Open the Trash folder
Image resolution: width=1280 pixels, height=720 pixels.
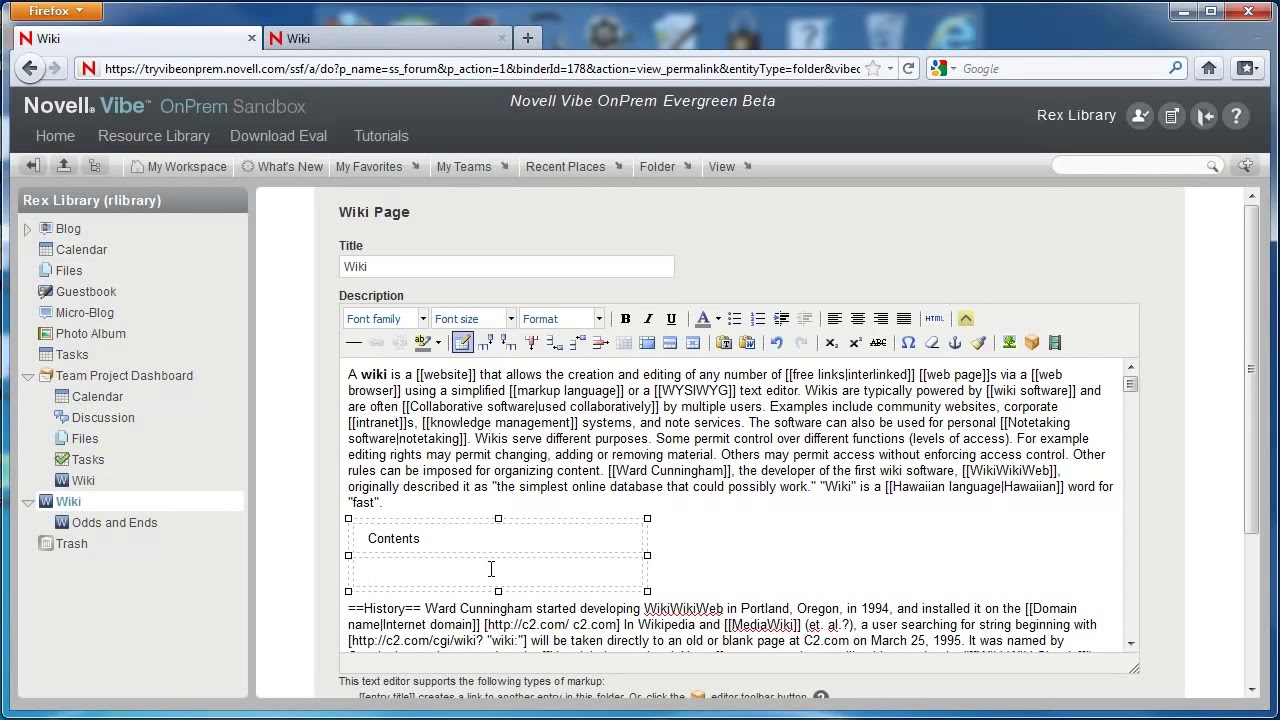tap(71, 544)
